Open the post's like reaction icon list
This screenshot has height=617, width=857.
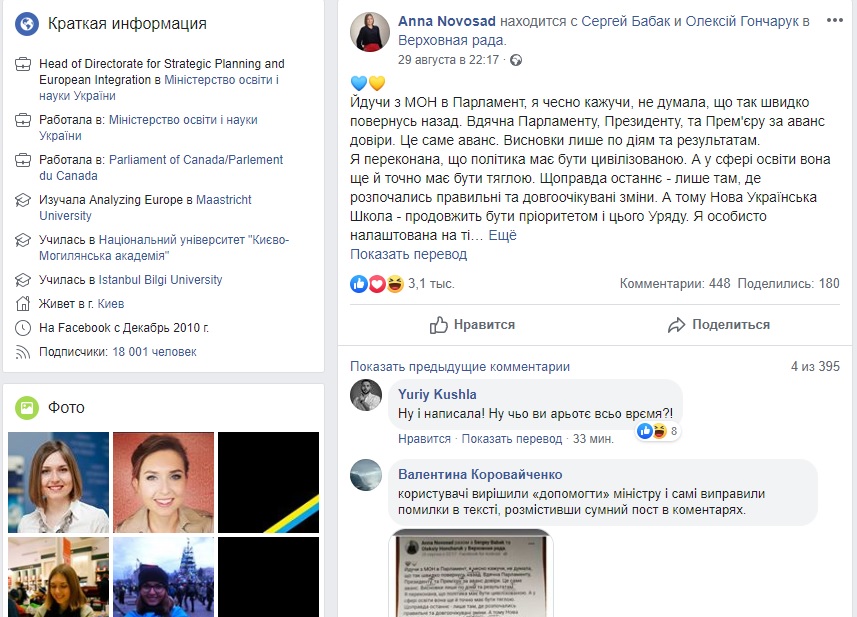359,284
